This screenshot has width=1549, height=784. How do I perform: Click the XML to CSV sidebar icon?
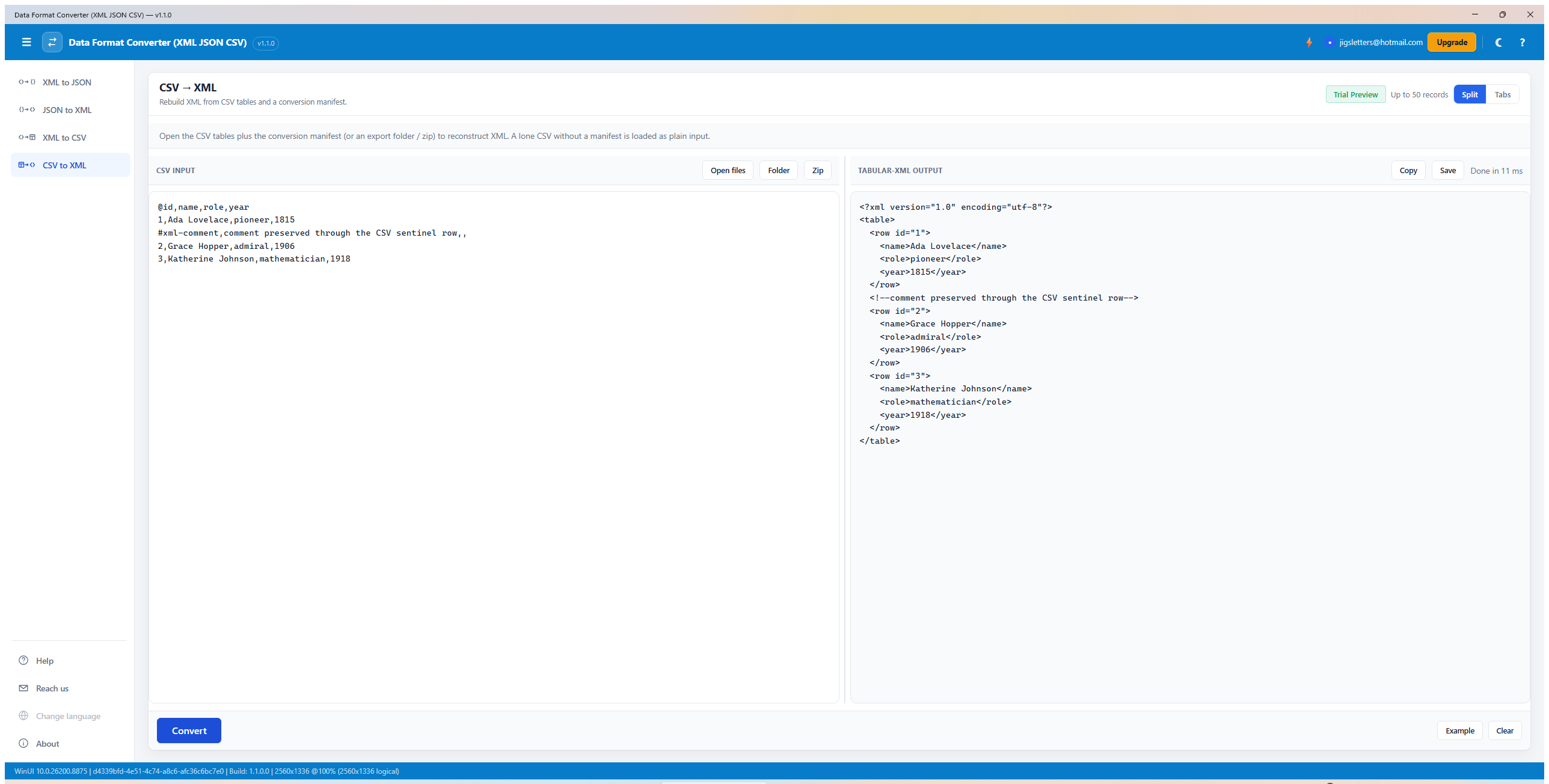27,138
